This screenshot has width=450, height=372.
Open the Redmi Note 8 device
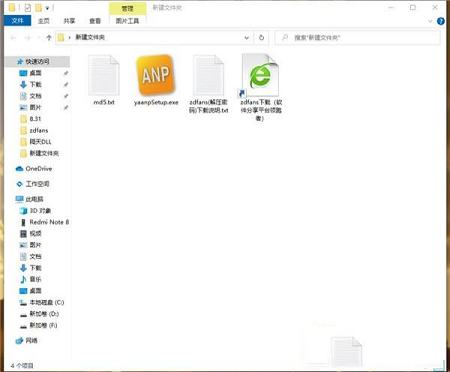click(49, 222)
